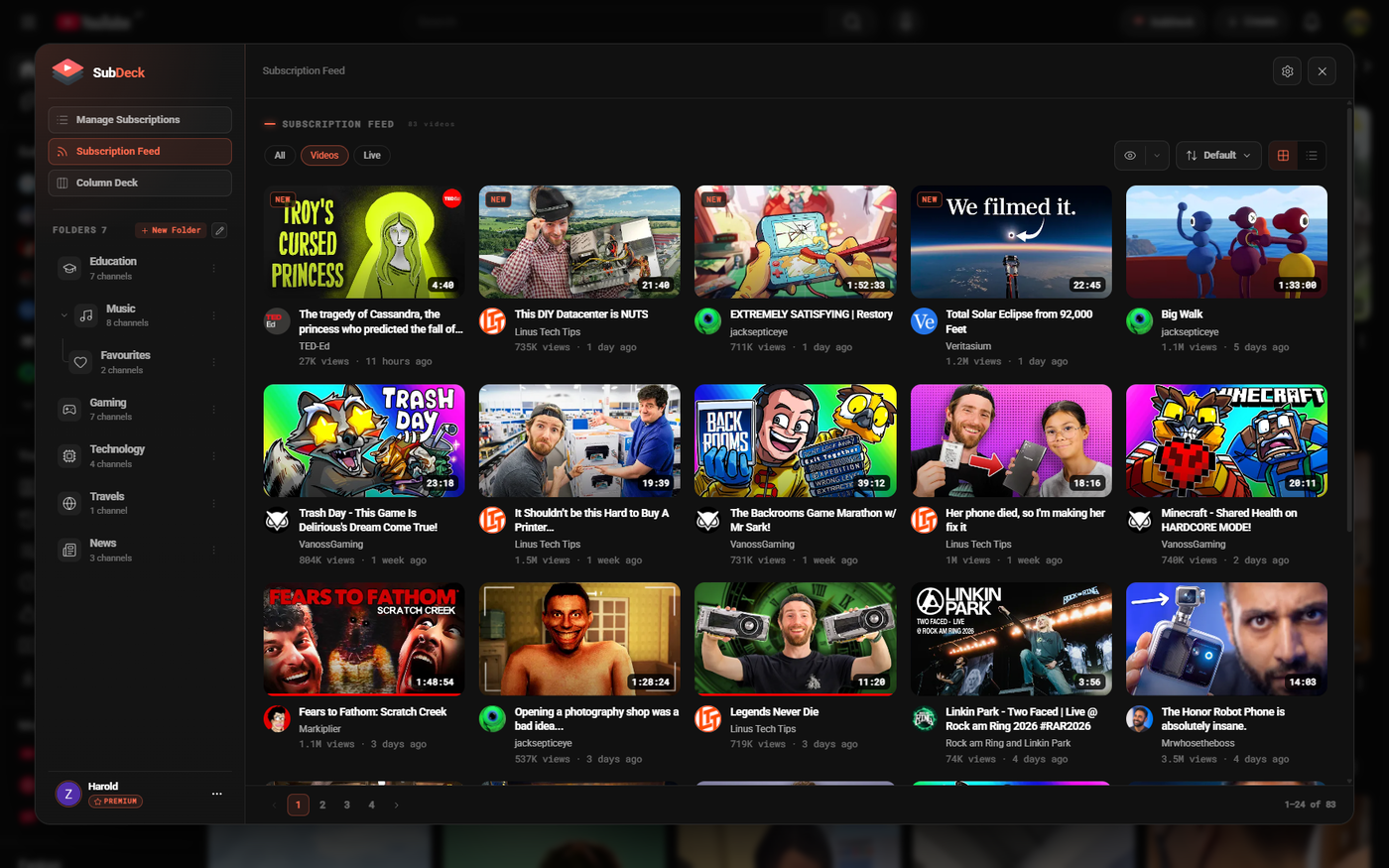Viewport: 1389px width, 868px height.
Task: Click Harold's profile avatar
Action: tap(68, 794)
